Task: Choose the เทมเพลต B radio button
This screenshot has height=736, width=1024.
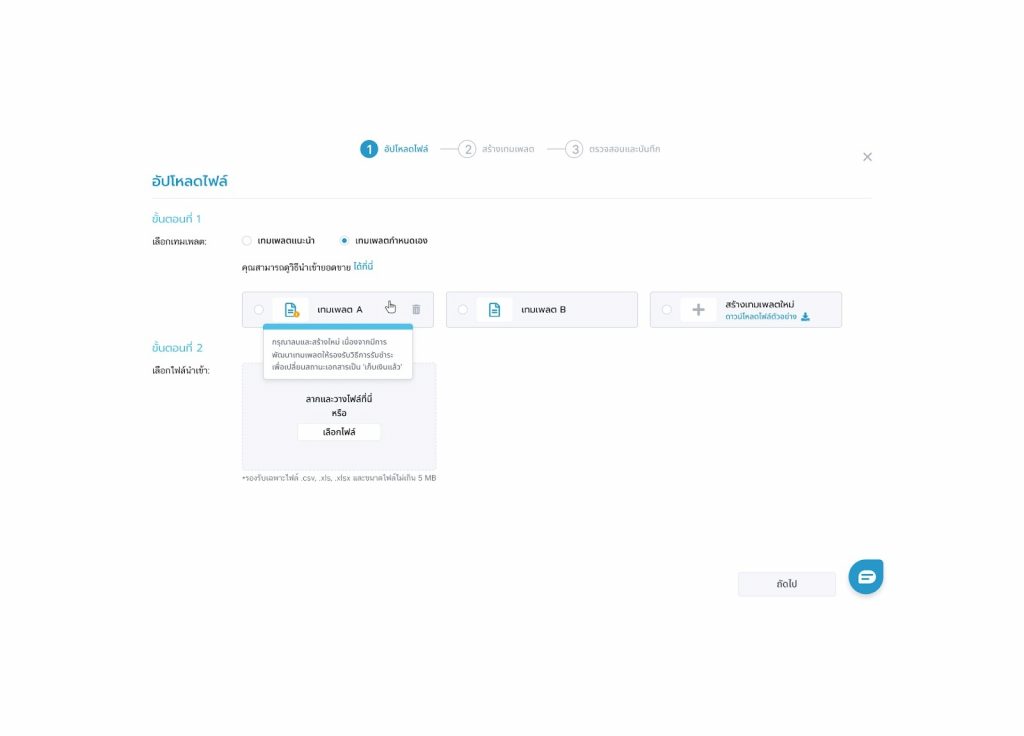Action: click(x=462, y=310)
